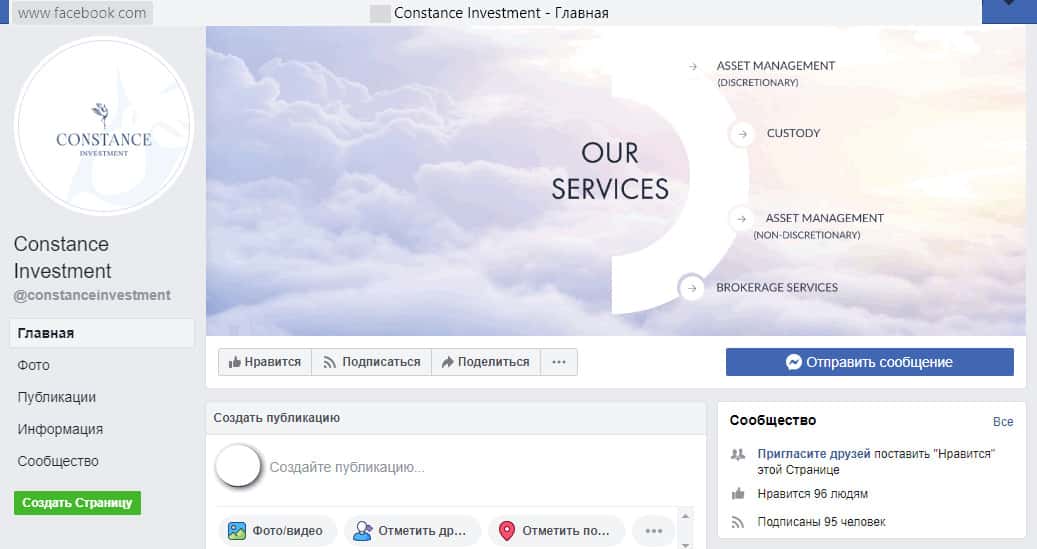Viewport: 1037px width, 549px height.
Task: Click Подписаться to follow the page
Action: point(372,362)
